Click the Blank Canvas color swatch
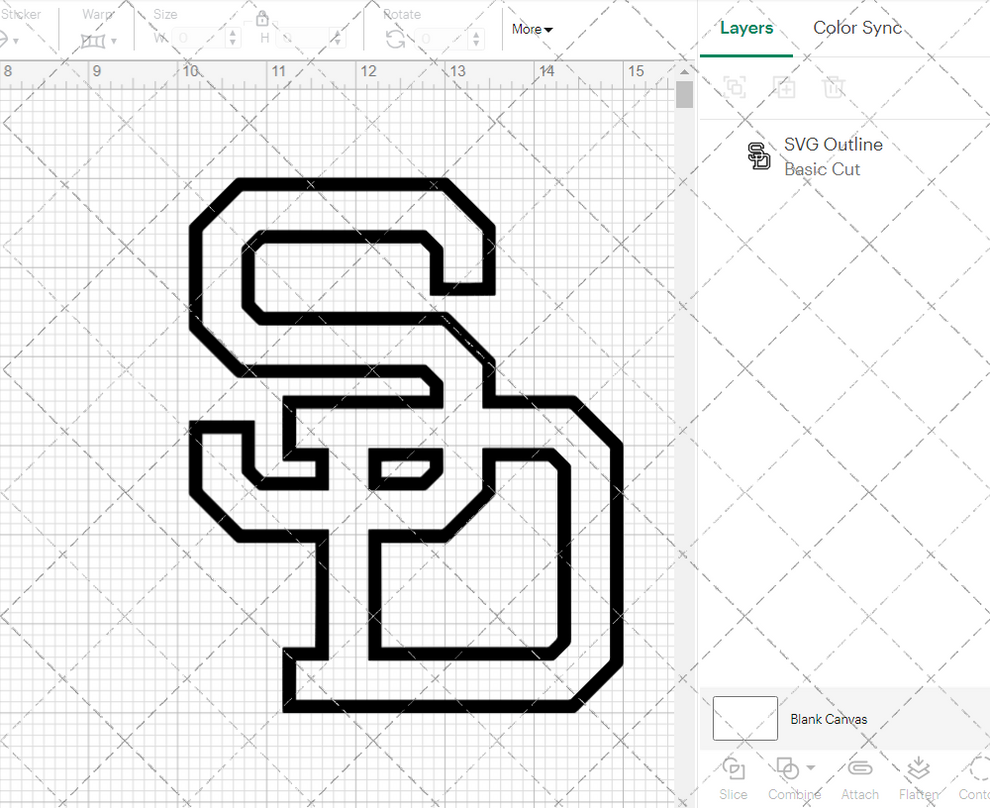990x808 pixels. click(744, 718)
